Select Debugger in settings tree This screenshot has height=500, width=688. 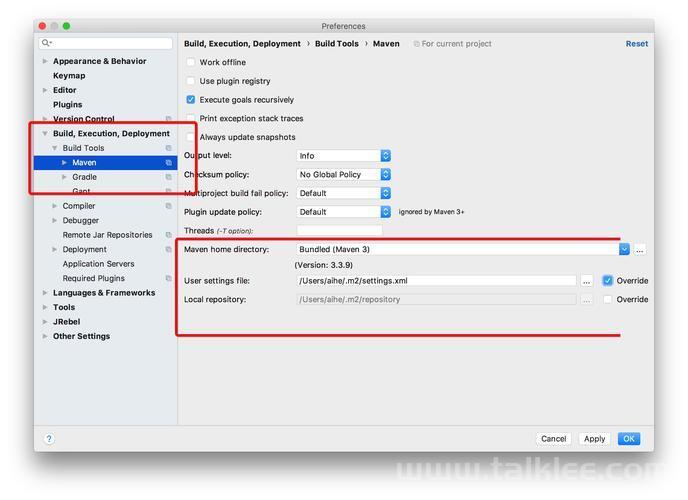[81, 221]
